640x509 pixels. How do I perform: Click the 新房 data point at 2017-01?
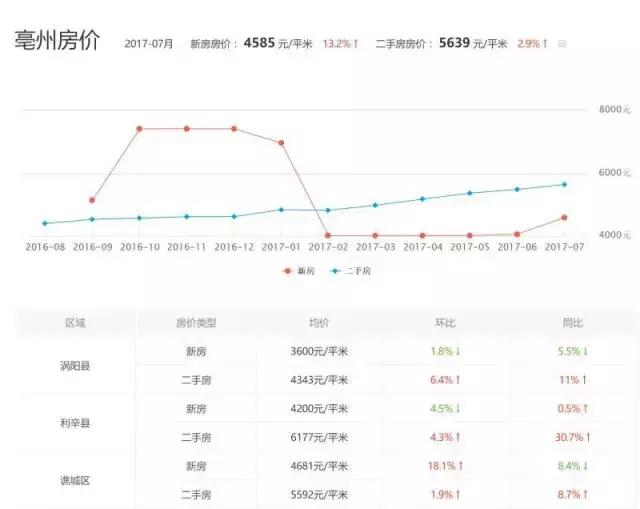coord(281,143)
